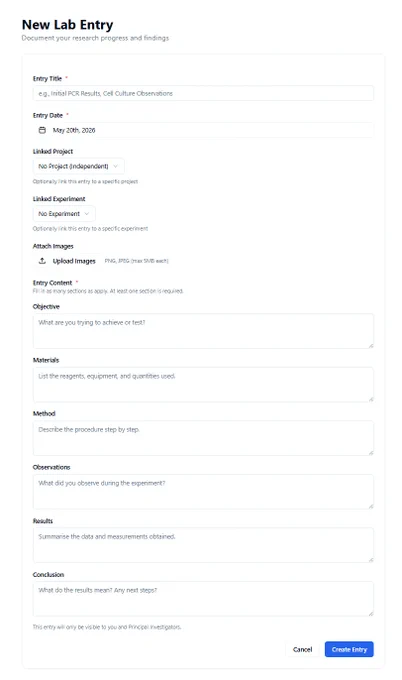
Task: Click into the Conclusion text area
Action: pos(203,599)
